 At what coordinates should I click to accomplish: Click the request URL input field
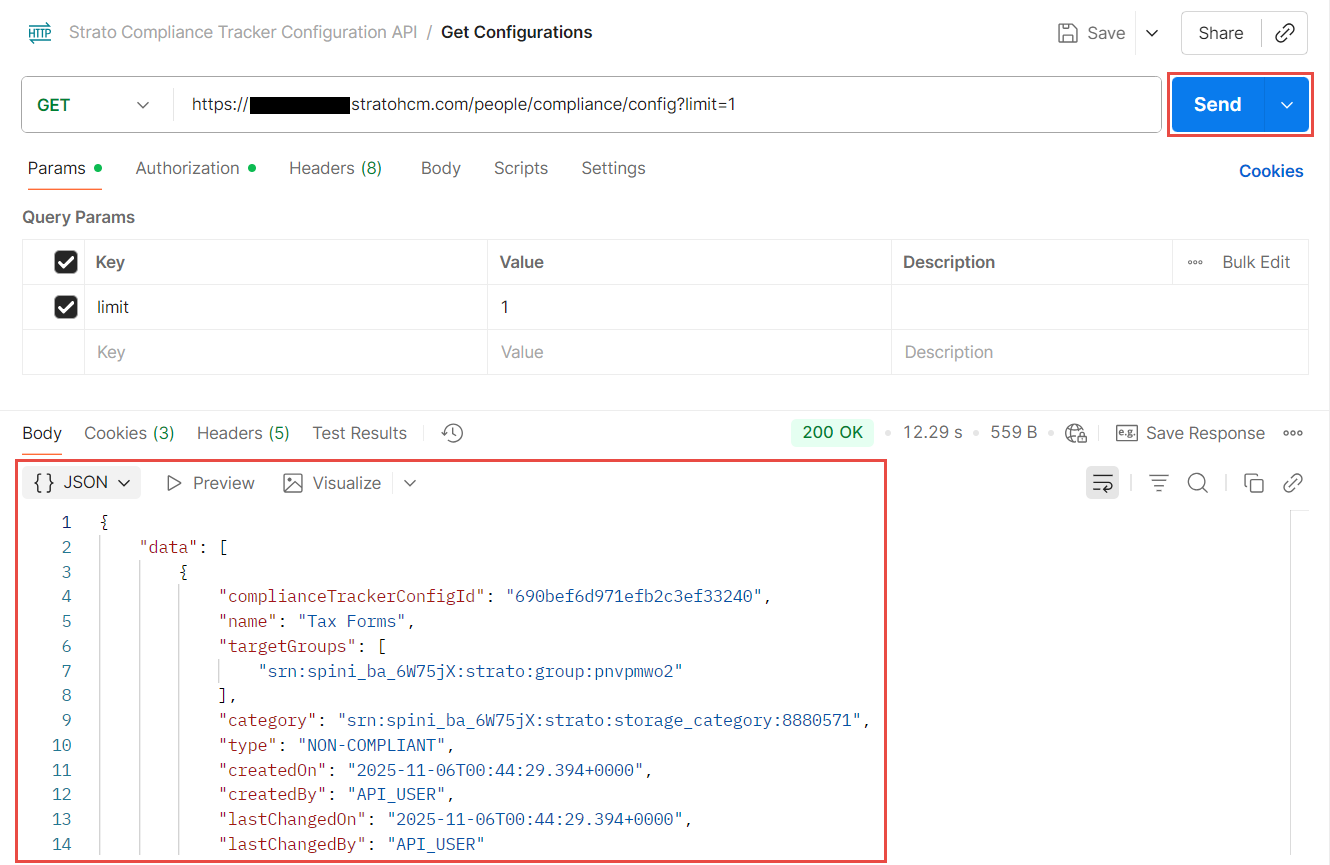660,104
